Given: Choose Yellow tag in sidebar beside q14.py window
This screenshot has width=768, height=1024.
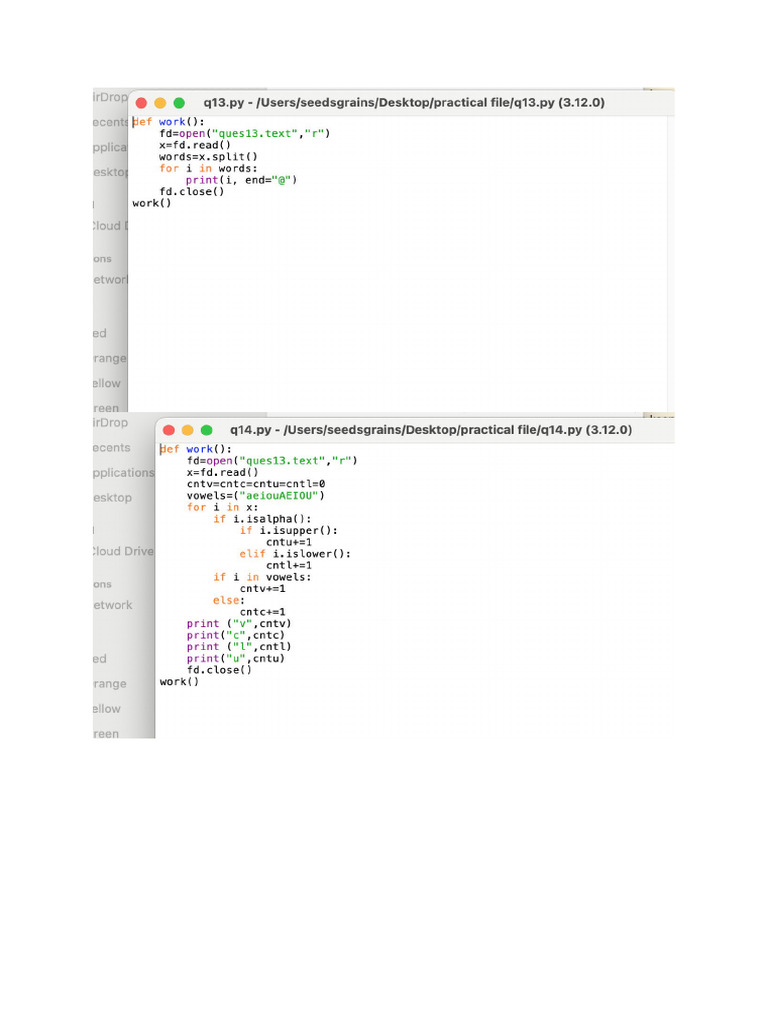Looking at the screenshot, I should click(107, 709).
